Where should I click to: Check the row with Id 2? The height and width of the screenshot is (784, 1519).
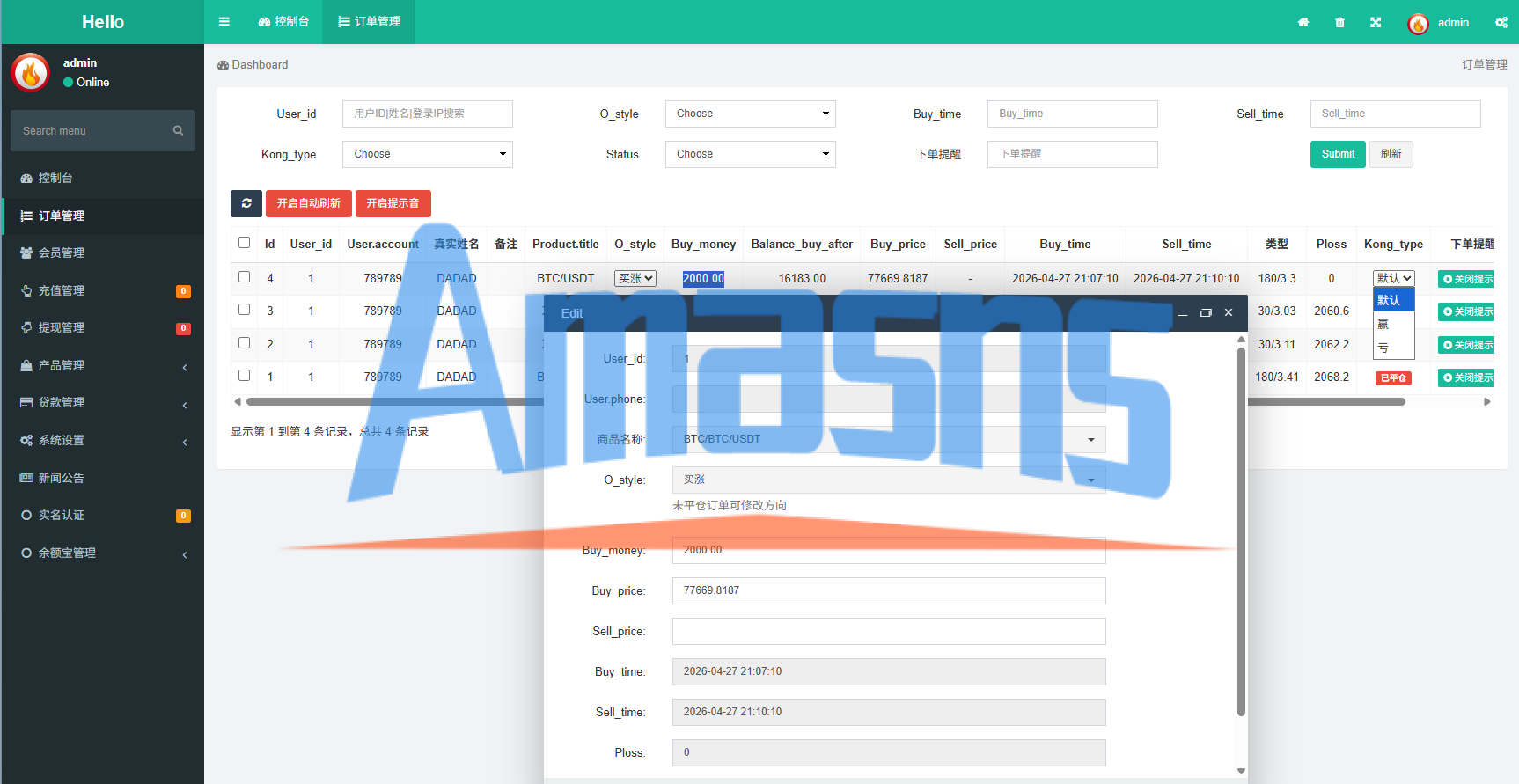tap(245, 343)
